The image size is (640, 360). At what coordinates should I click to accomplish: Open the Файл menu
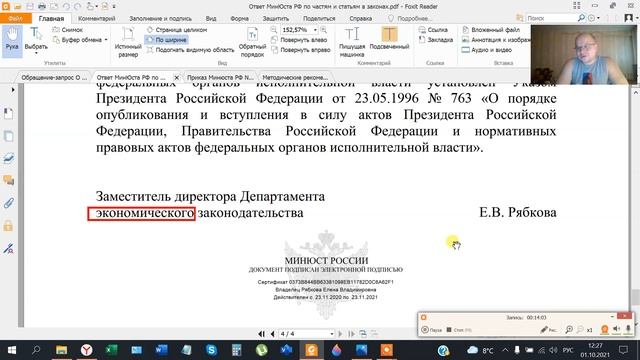(x=16, y=18)
